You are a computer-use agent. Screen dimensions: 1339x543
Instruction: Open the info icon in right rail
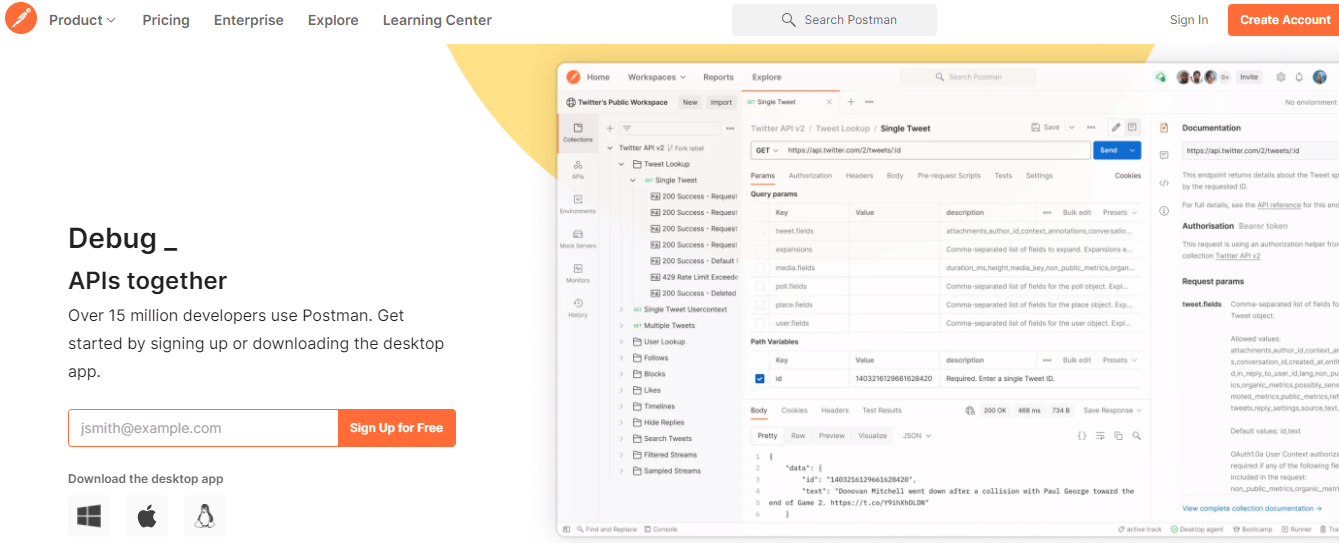click(1164, 211)
